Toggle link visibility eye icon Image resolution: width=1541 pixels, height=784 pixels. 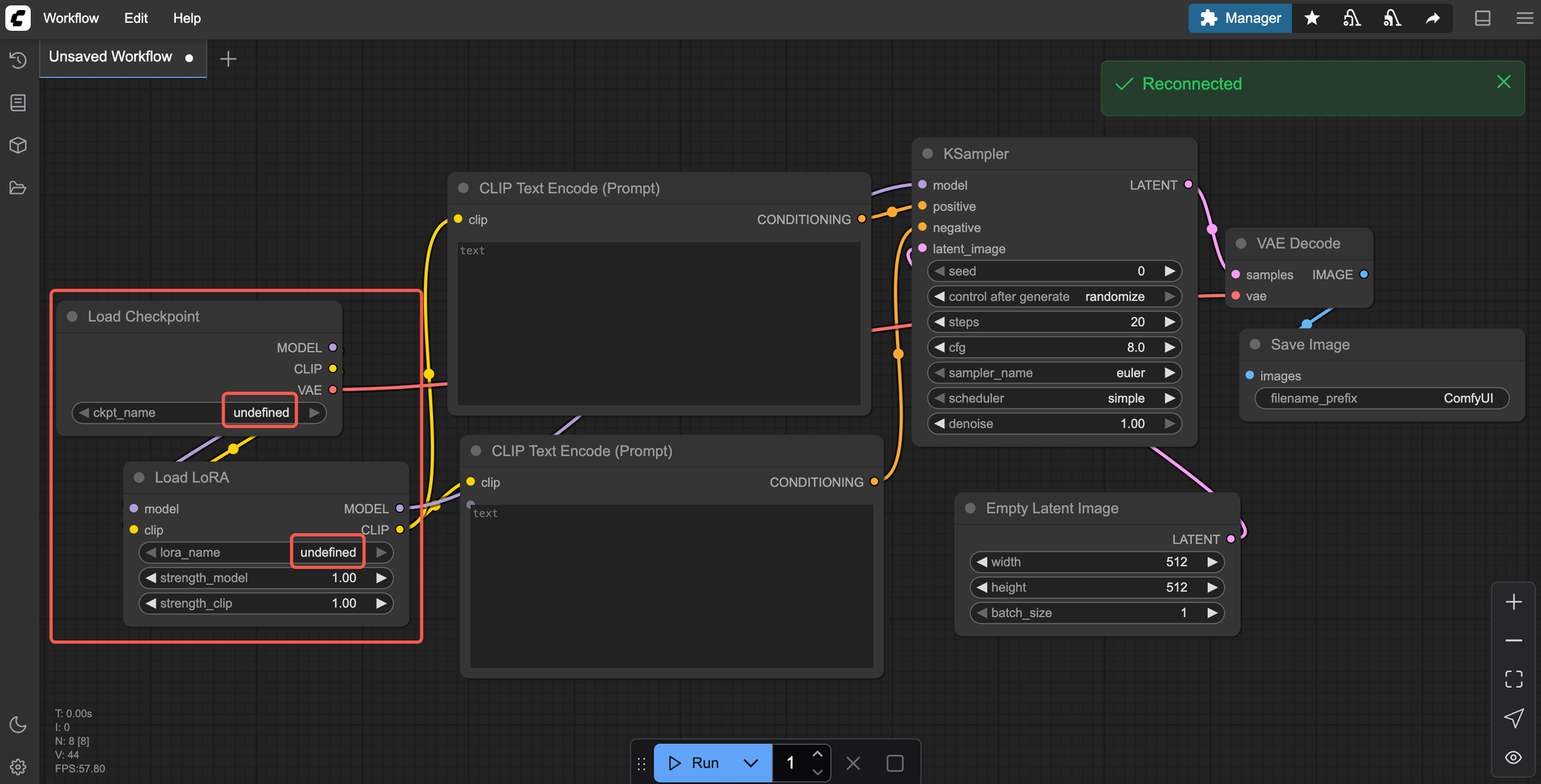coord(1513,758)
